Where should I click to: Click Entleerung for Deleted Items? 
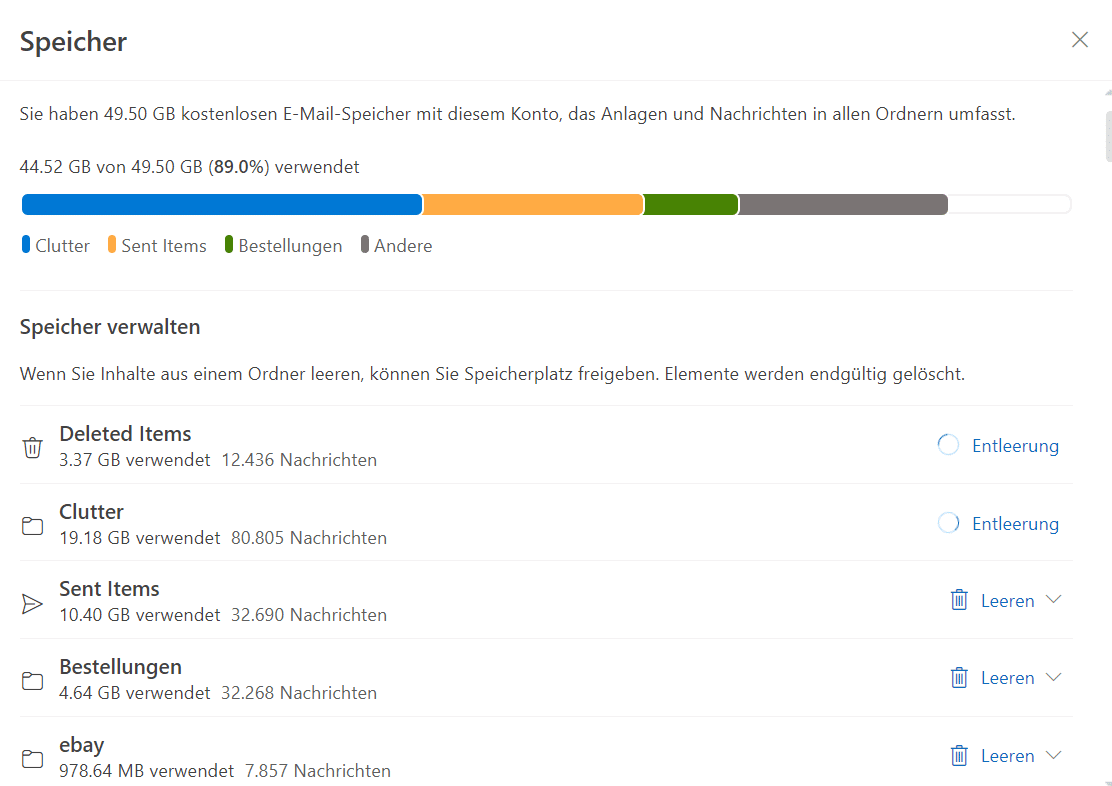pyautogui.click(x=1015, y=446)
